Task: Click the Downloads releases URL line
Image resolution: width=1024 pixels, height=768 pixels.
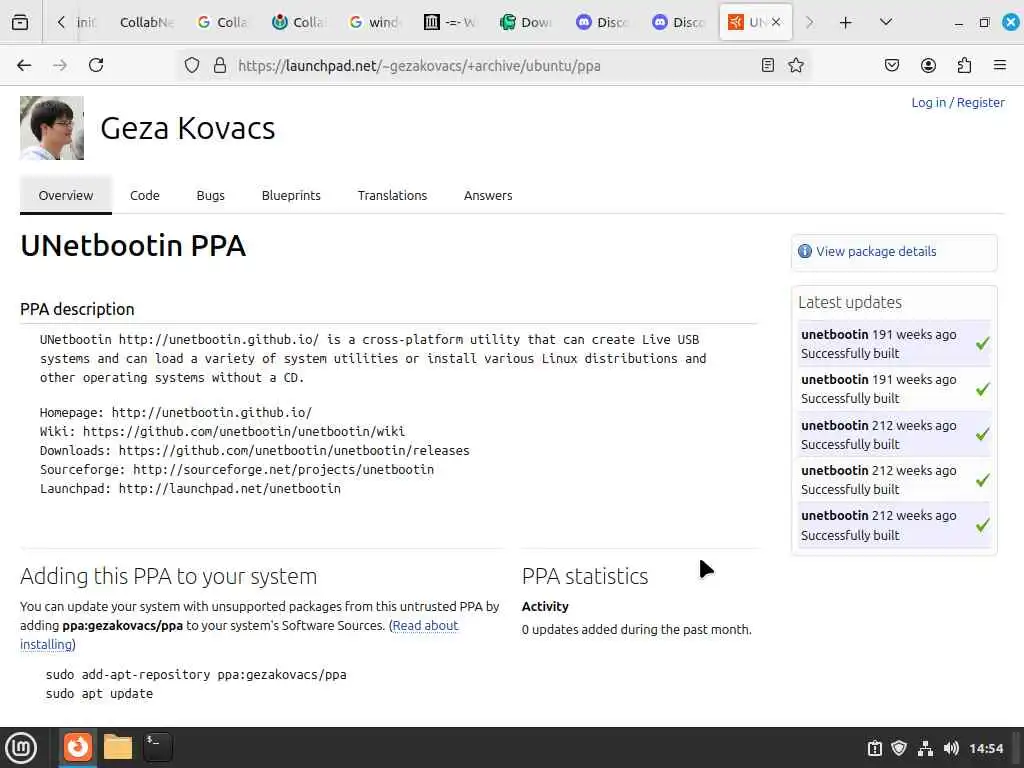Action: point(254,451)
